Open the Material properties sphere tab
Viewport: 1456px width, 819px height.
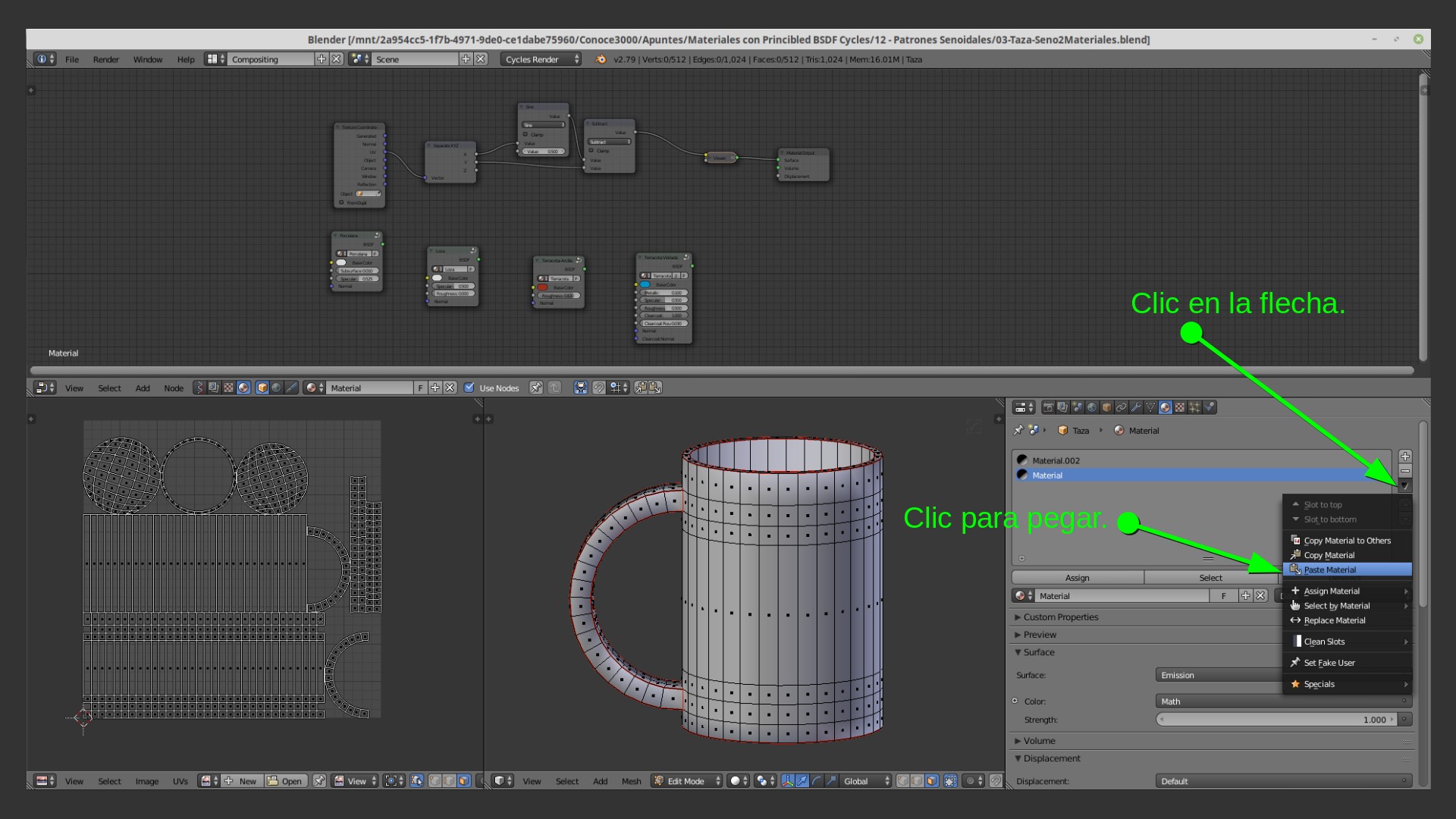1165,407
